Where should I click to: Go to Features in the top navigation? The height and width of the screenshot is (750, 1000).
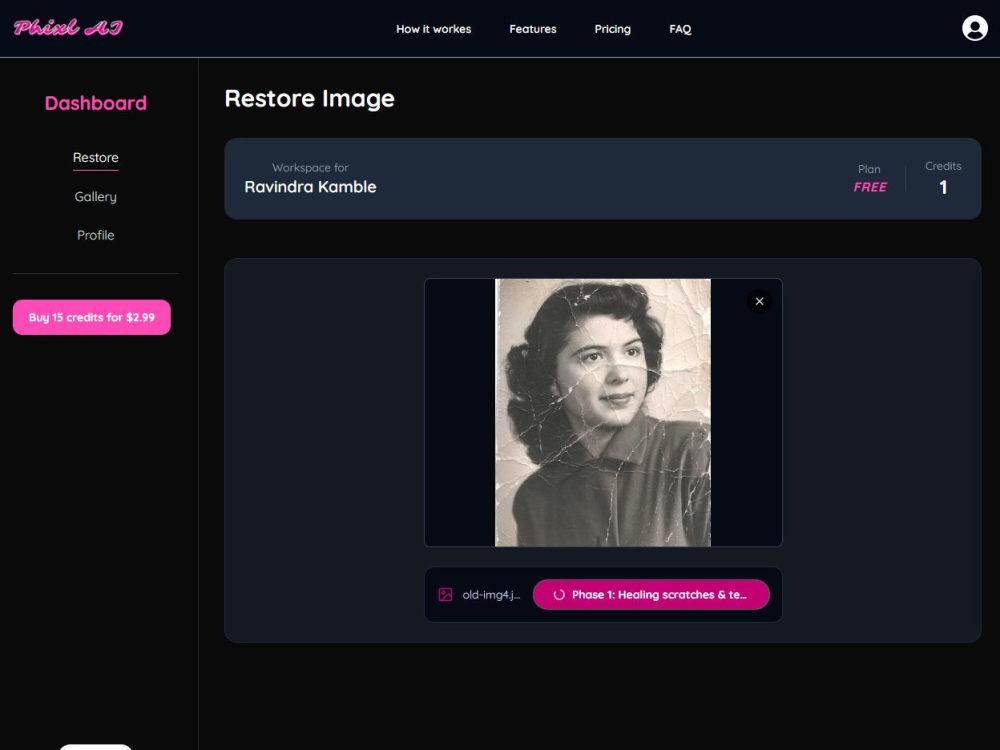click(x=533, y=29)
